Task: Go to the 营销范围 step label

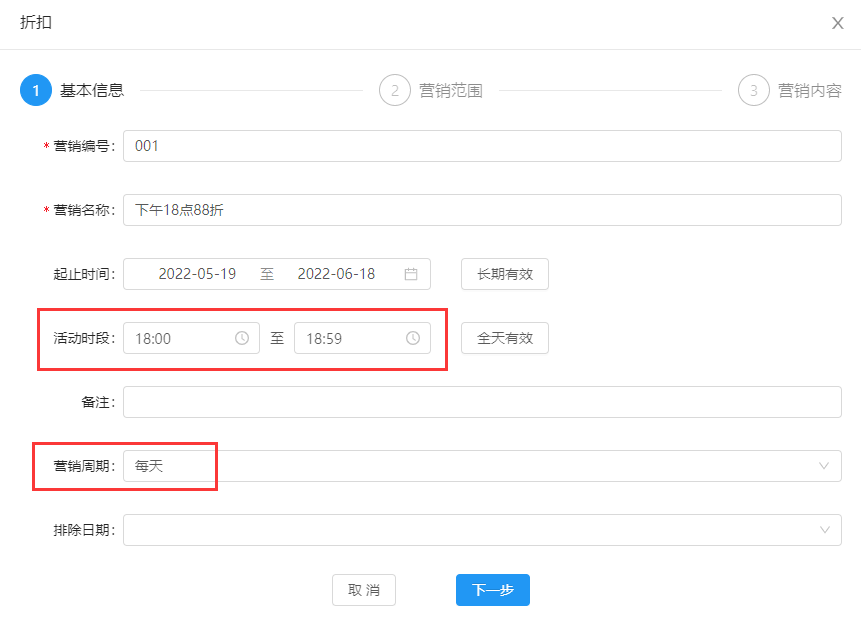Action: click(451, 91)
